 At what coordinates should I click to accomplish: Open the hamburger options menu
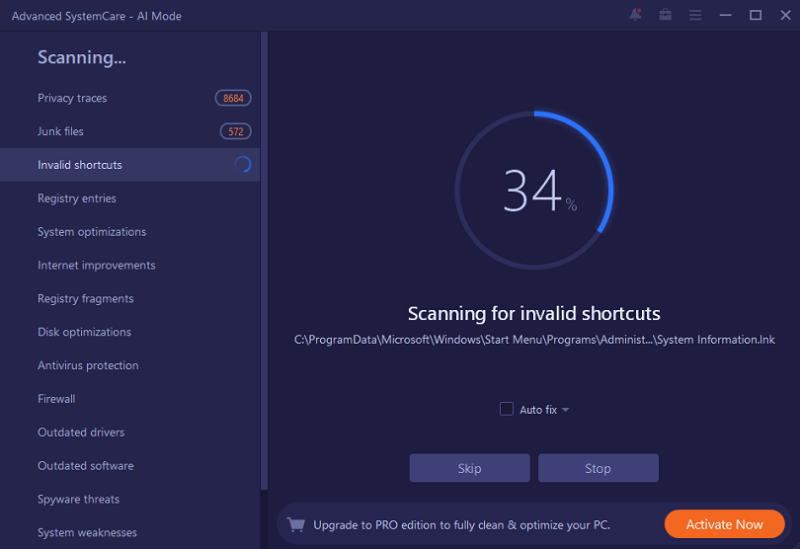(695, 15)
